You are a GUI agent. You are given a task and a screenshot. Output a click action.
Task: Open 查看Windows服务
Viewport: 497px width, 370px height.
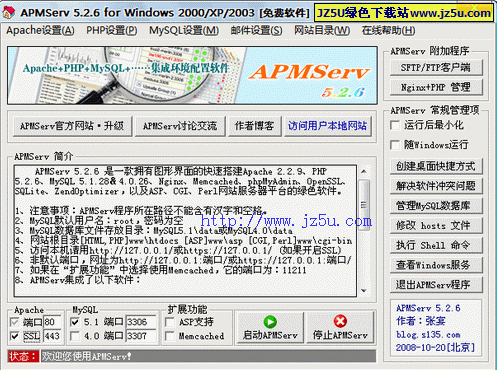tap(436, 265)
